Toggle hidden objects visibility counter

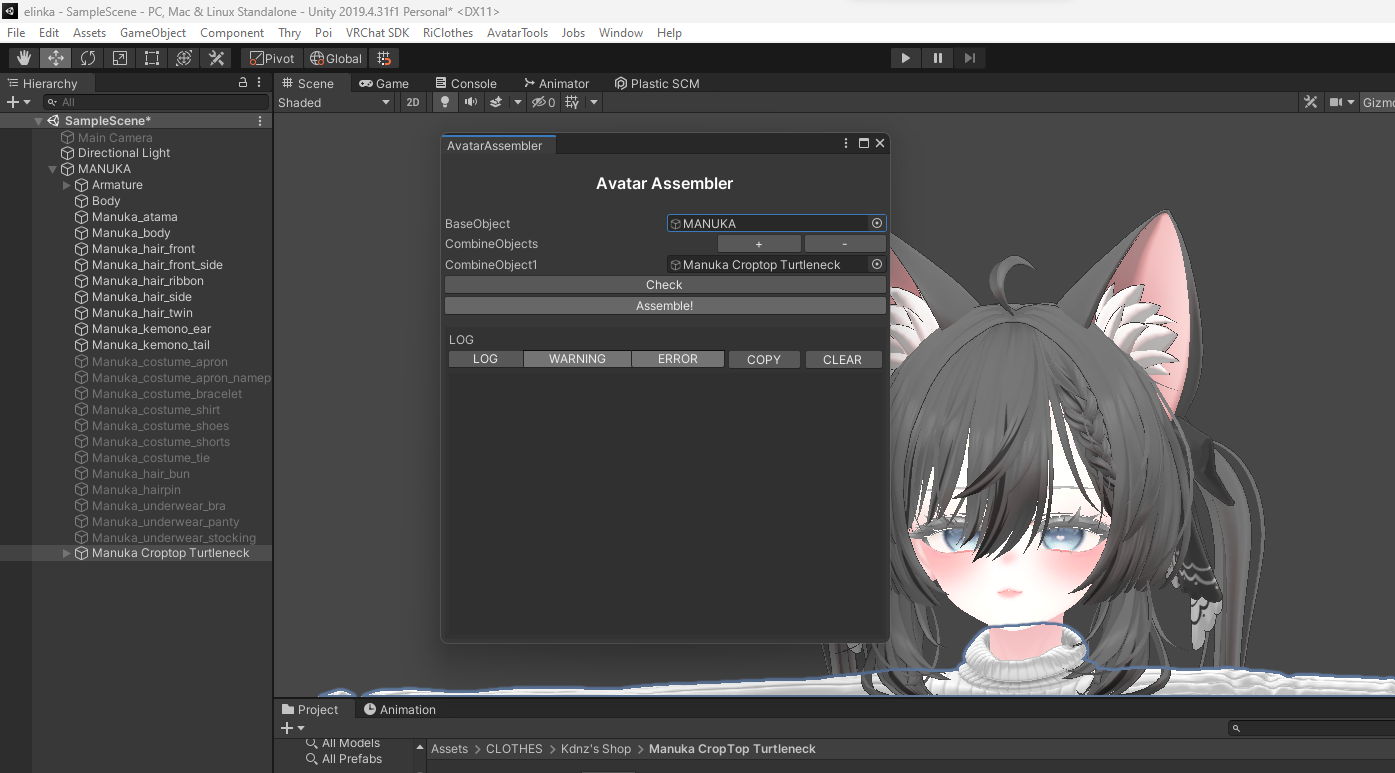(543, 102)
